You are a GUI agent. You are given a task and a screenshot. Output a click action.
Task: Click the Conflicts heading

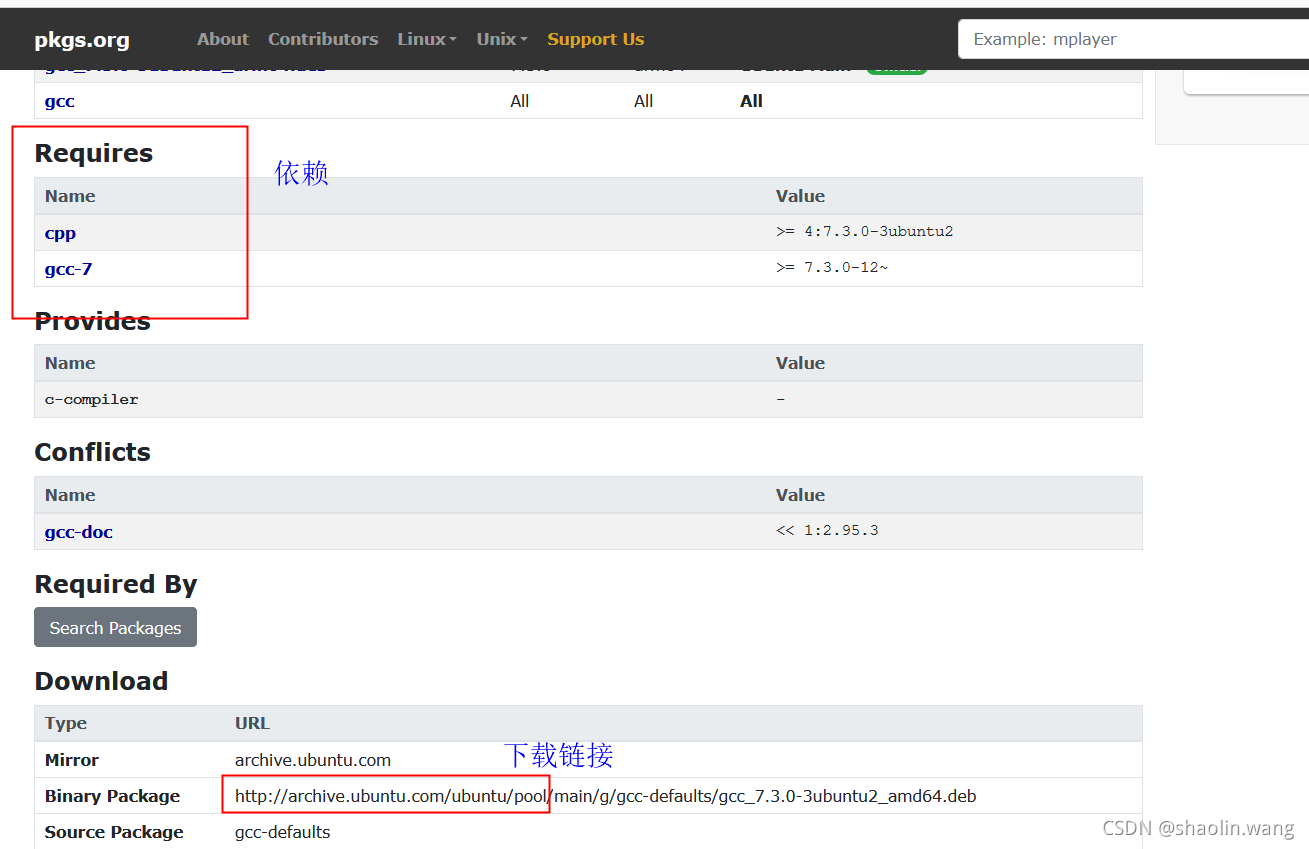tap(93, 452)
